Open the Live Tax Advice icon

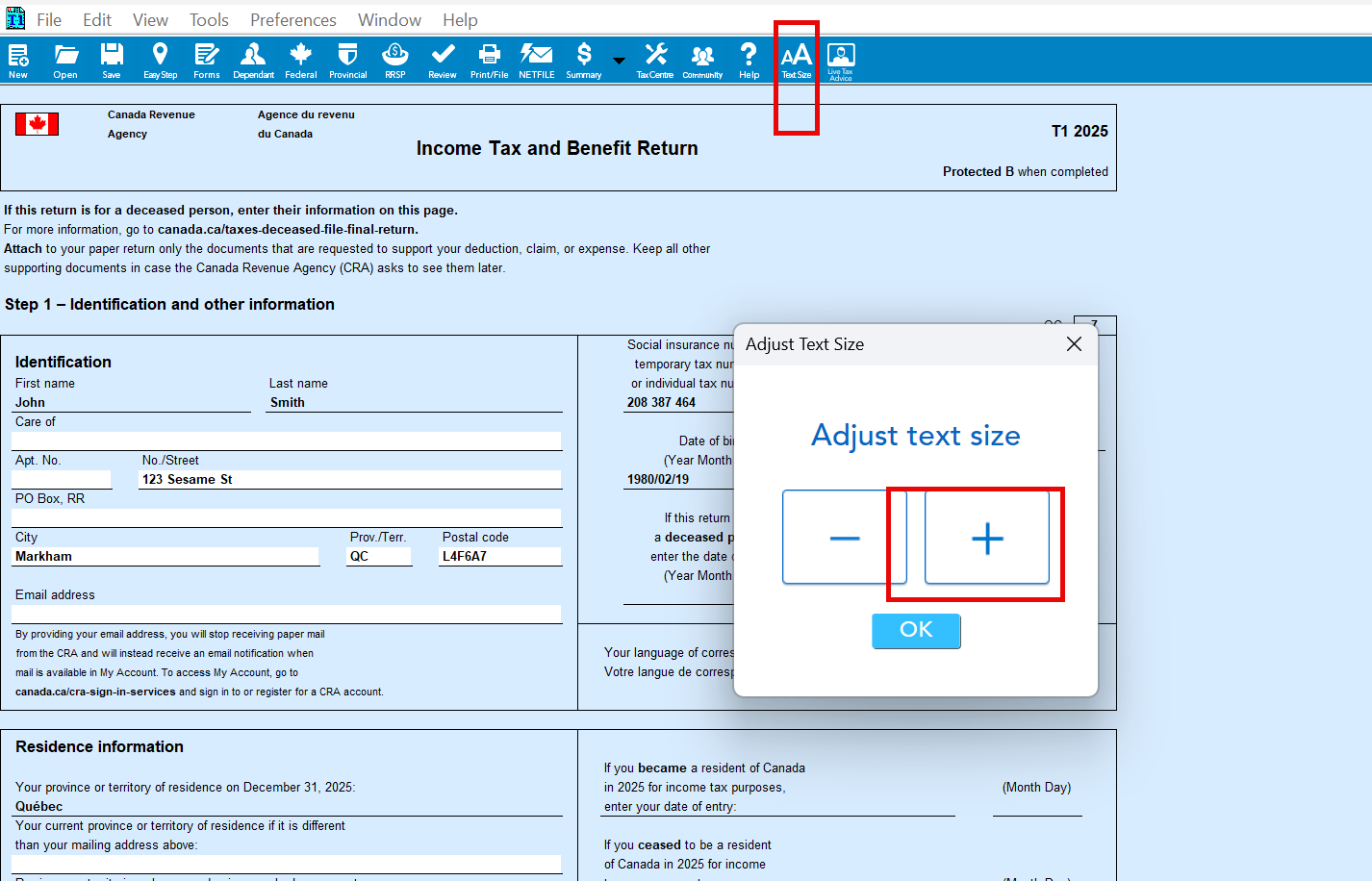pos(841,62)
